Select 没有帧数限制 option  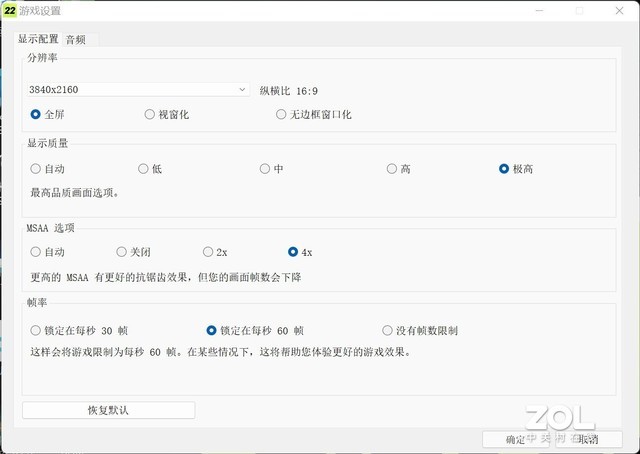coord(420,330)
